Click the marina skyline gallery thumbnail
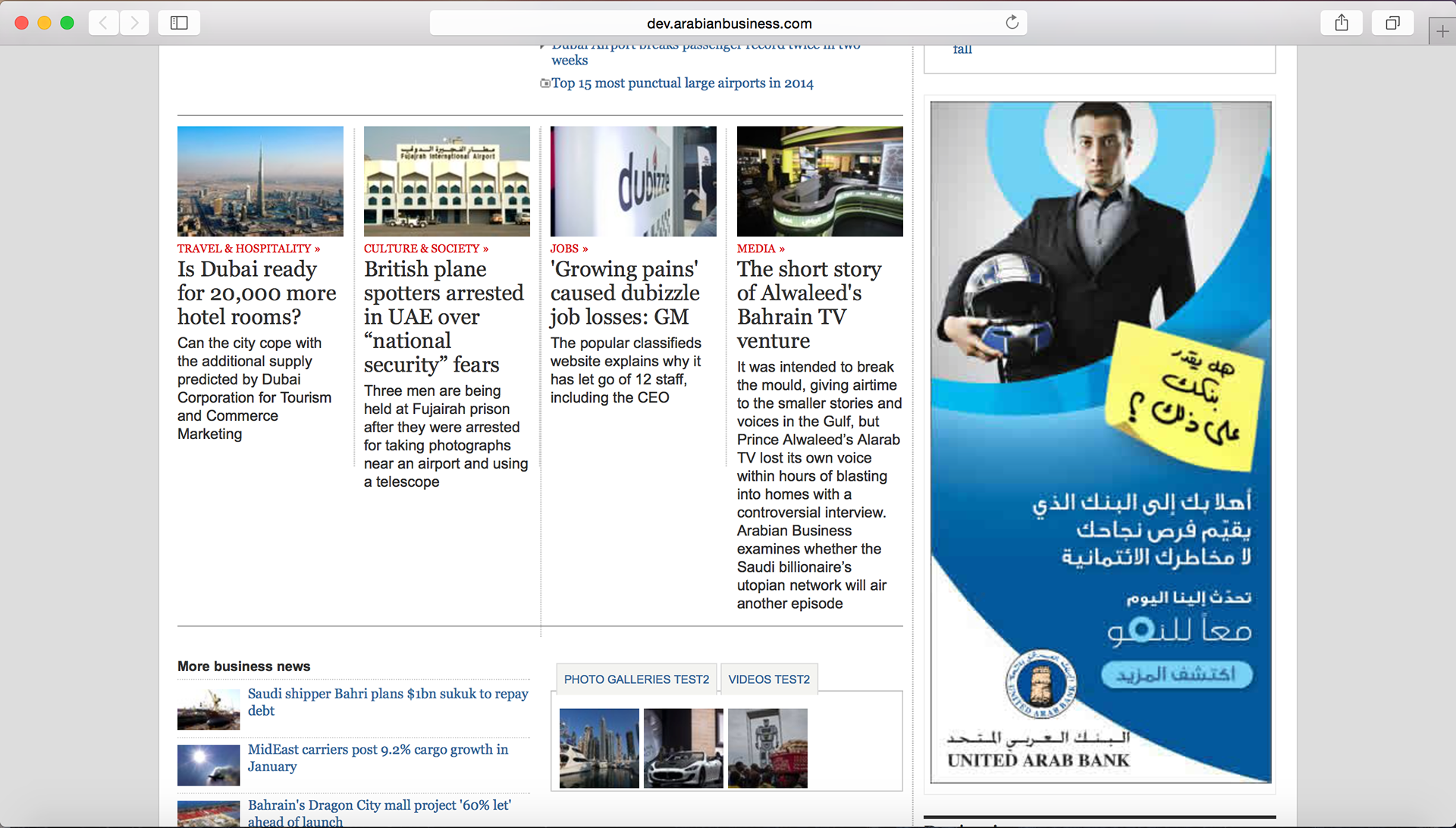 click(599, 748)
